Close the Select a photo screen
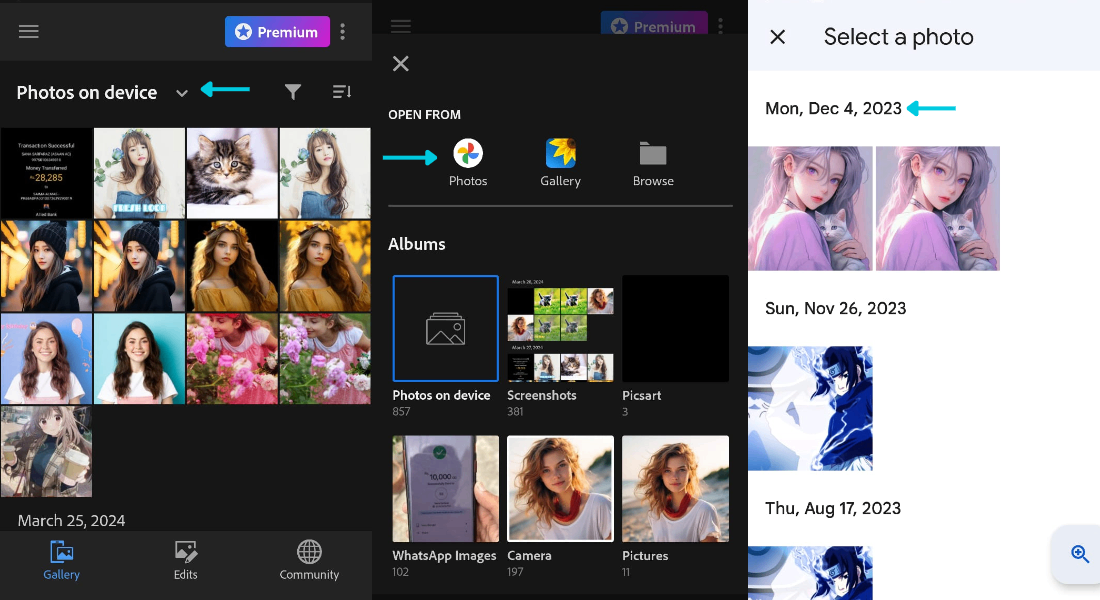The height and width of the screenshot is (600, 1100). point(777,37)
